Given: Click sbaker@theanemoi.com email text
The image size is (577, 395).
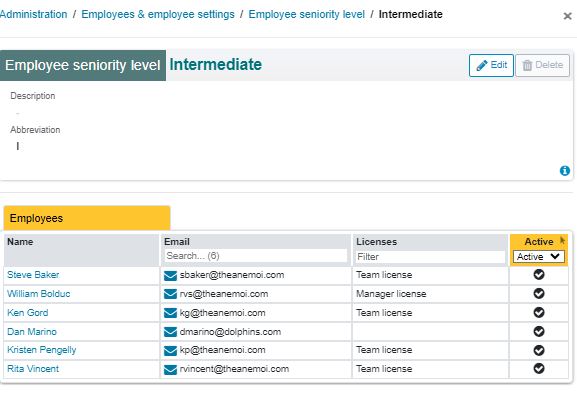Looking at the screenshot, I should pos(232,275).
